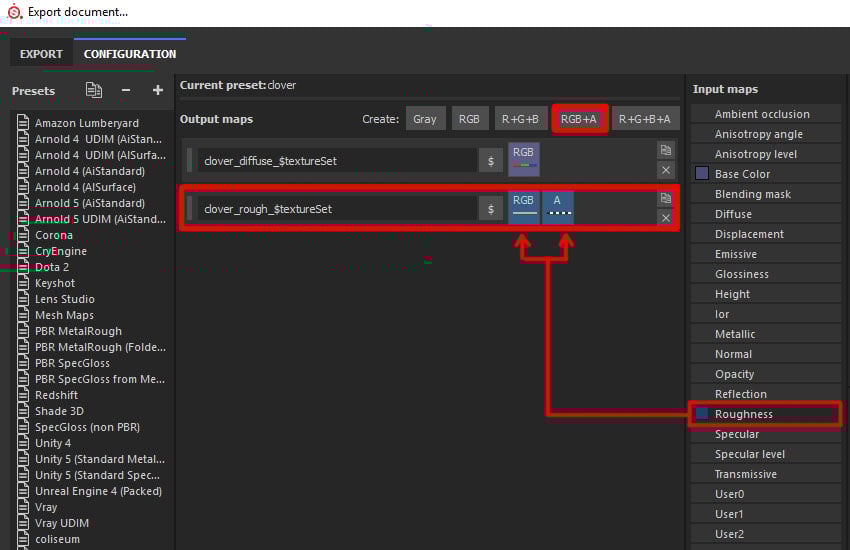Grab drag handle of clover_diffuse row
The image size is (850, 550).
[189, 161]
